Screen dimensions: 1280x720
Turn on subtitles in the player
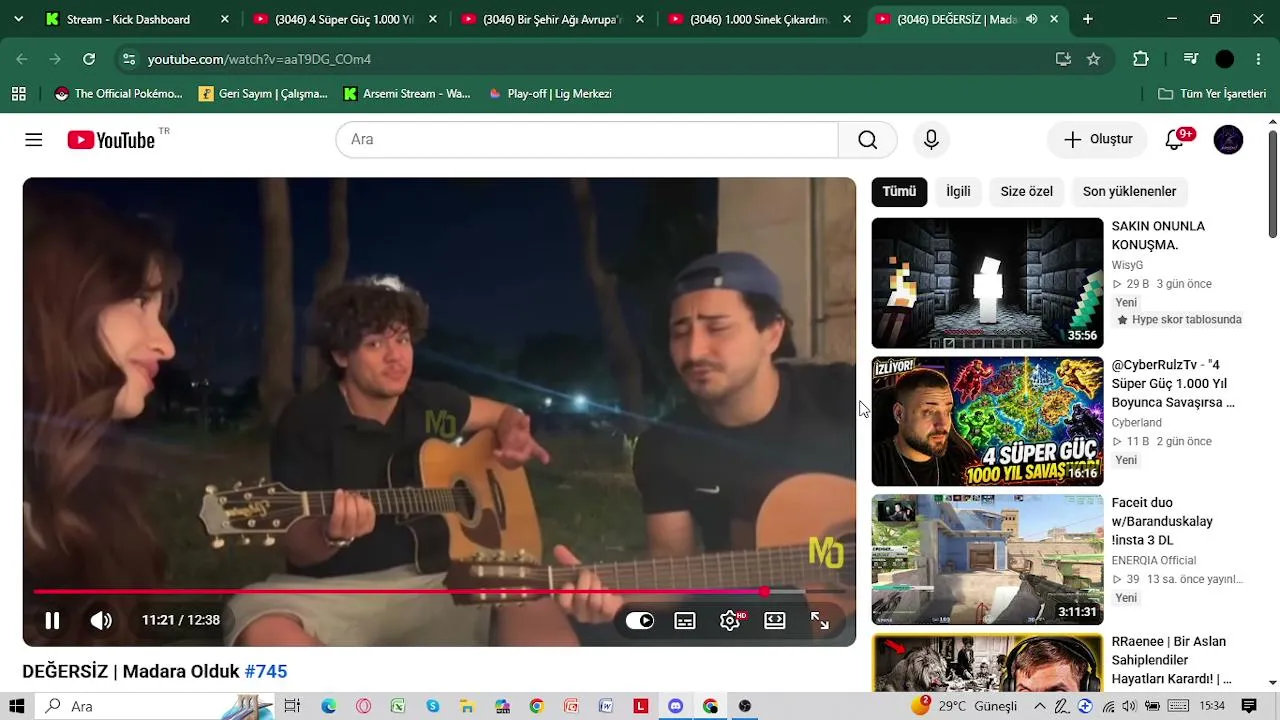685,621
